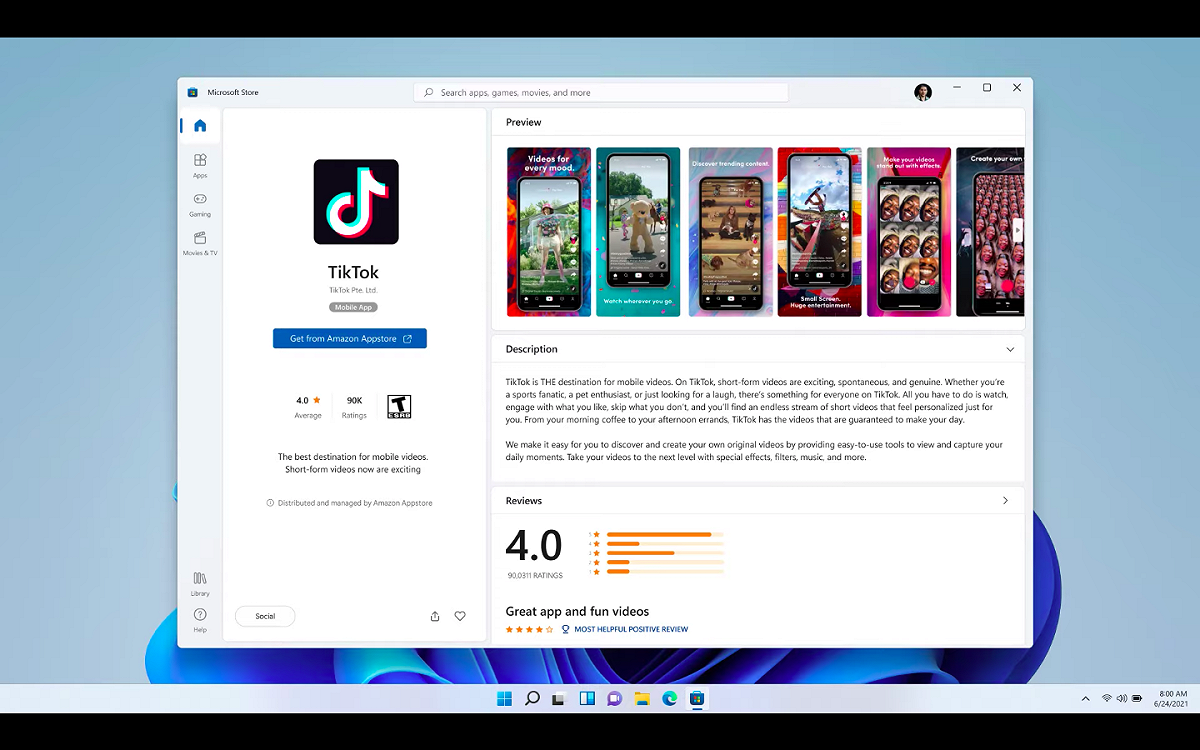Viewport: 1200px width, 750px height.
Task: Click the distribution info icon
Action: tap(270, 503)
